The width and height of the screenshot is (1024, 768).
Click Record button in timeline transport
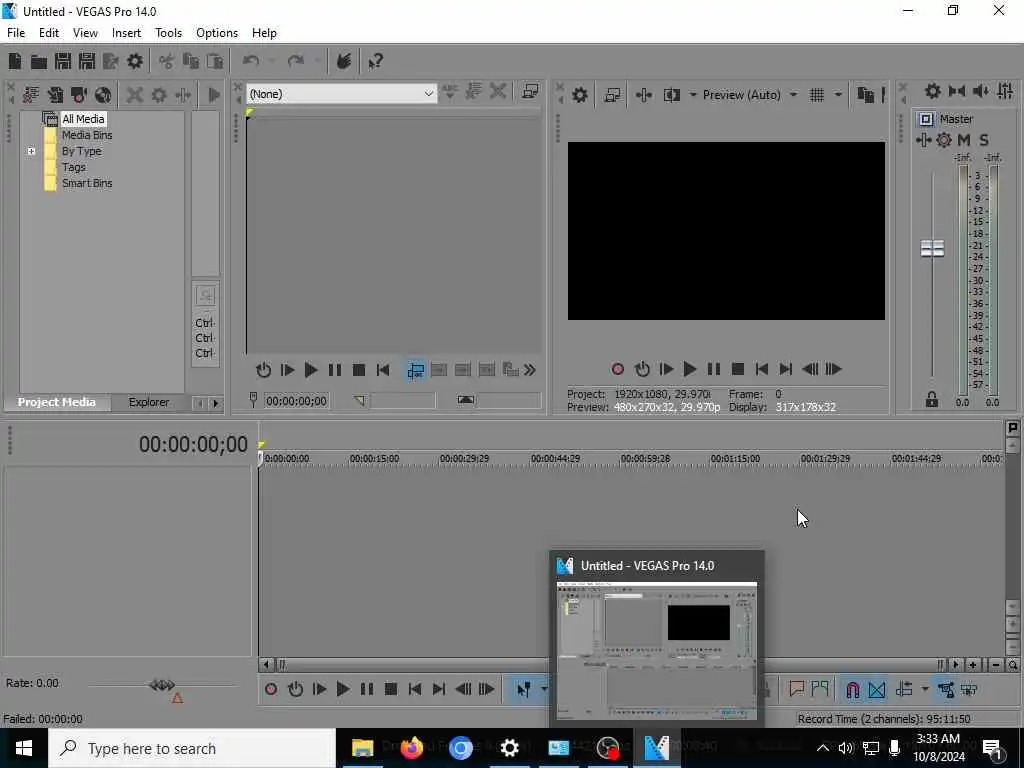[271, 689]
